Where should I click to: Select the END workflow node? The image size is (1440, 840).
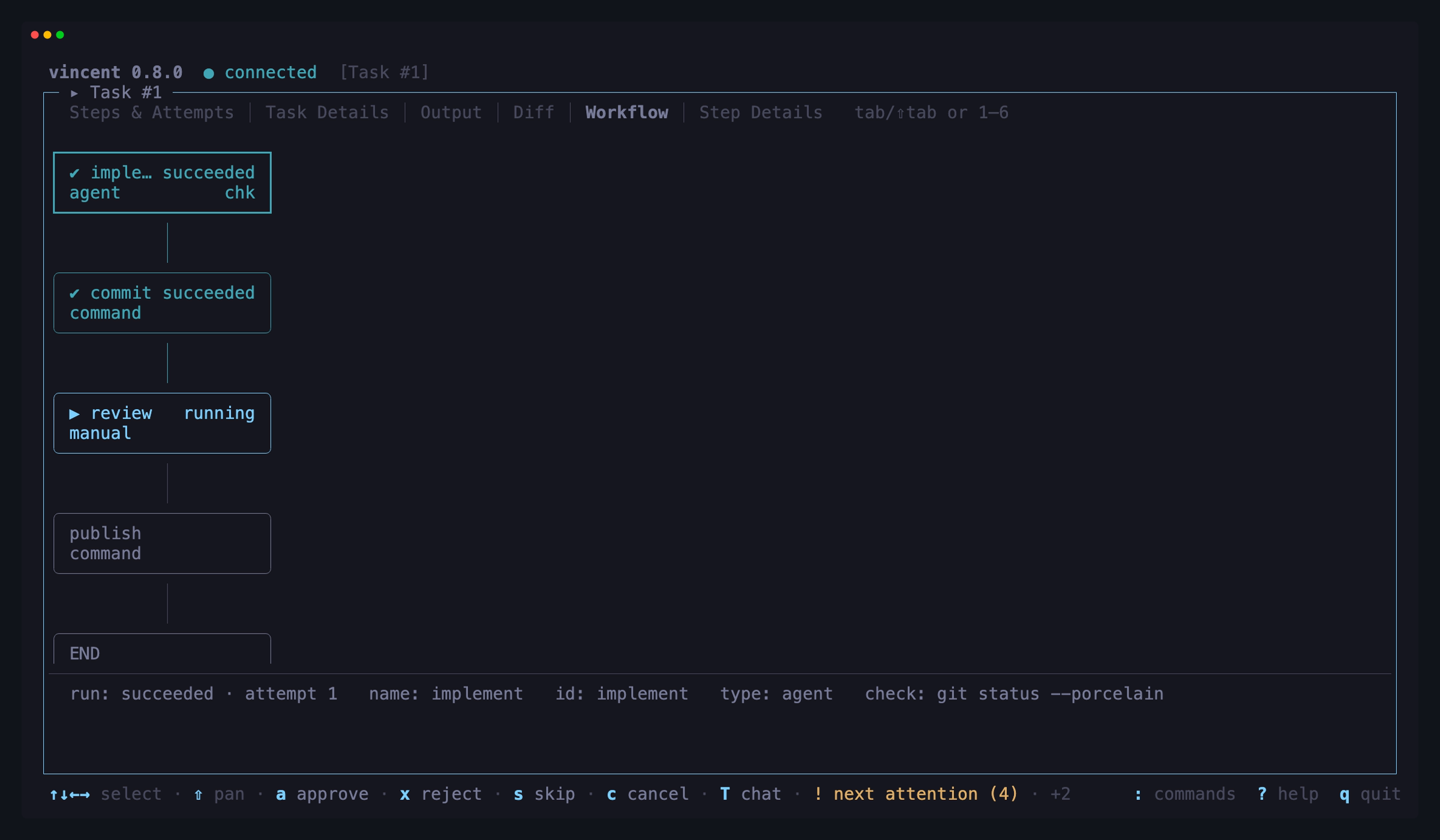click(x=162, y=649)
